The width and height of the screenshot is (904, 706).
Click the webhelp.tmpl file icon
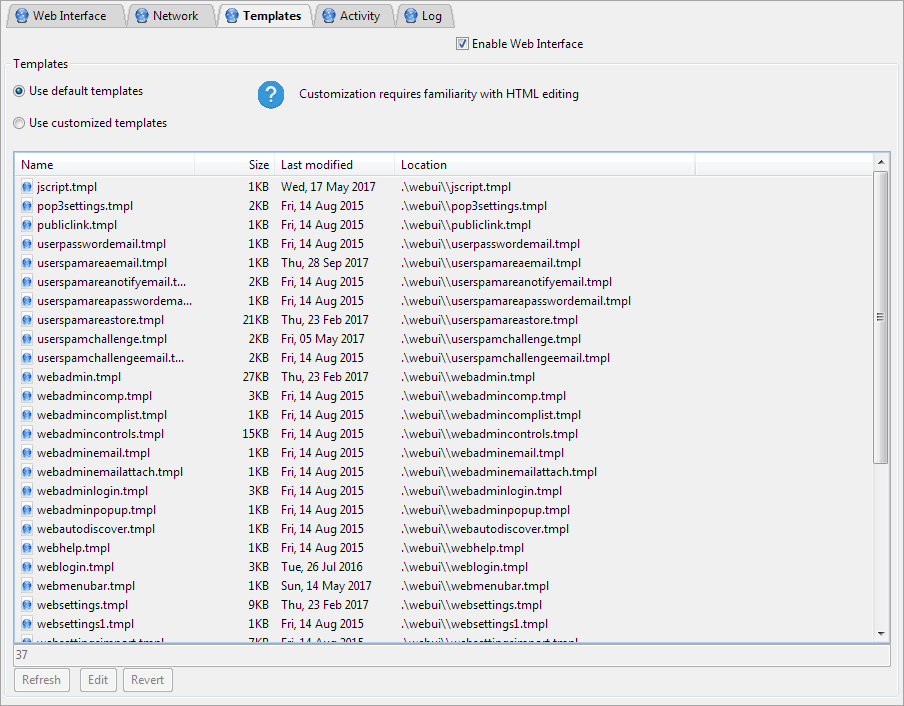tap(27, 548)
